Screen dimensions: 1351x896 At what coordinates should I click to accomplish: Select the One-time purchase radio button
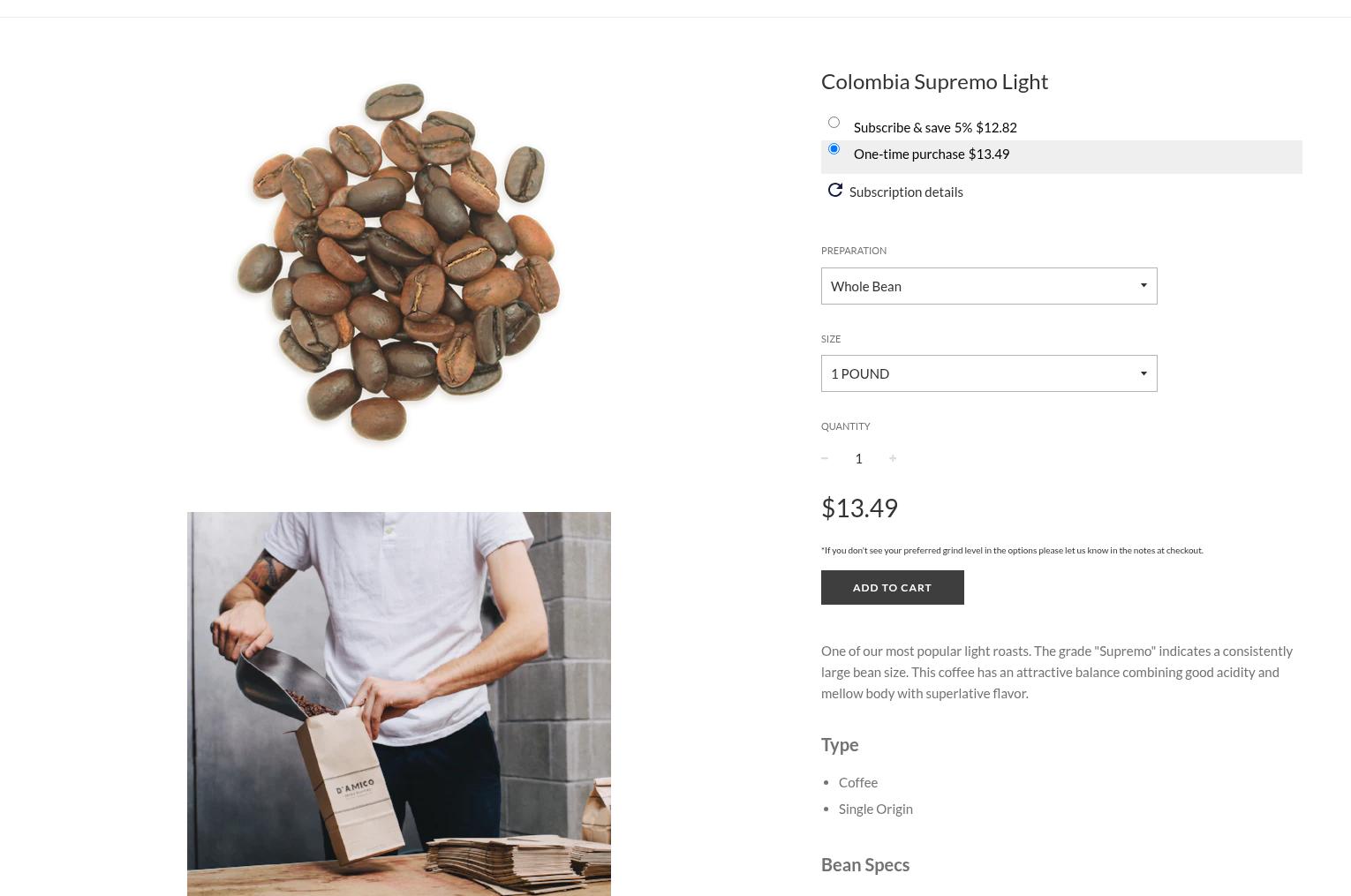pos(834,148)
